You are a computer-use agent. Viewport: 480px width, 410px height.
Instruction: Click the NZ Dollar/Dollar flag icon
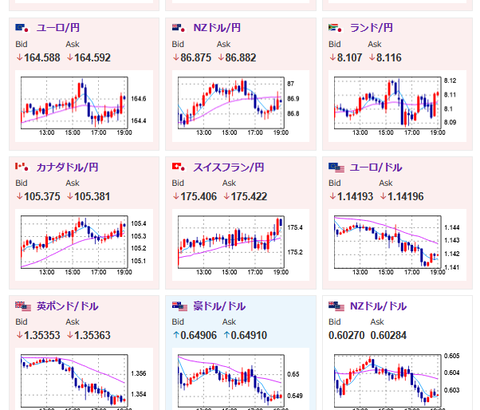336,306
